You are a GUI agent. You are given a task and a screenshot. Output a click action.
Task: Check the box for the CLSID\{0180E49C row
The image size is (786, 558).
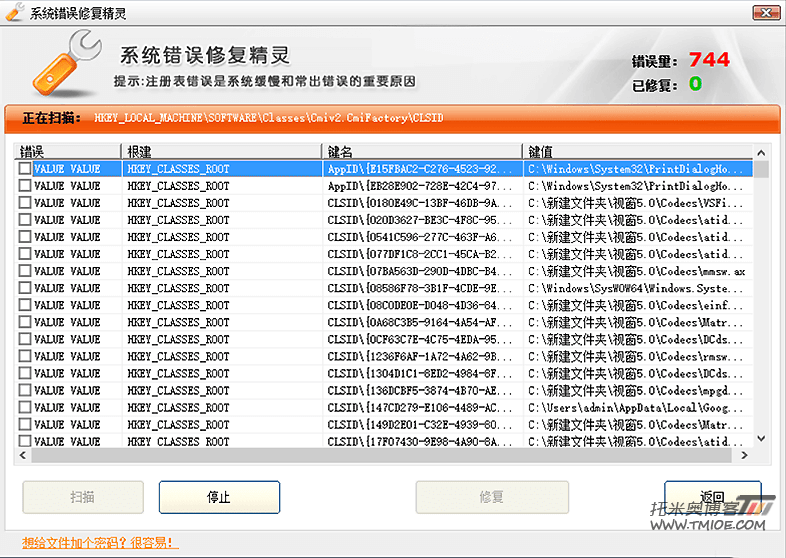click(x=25, y=203)
